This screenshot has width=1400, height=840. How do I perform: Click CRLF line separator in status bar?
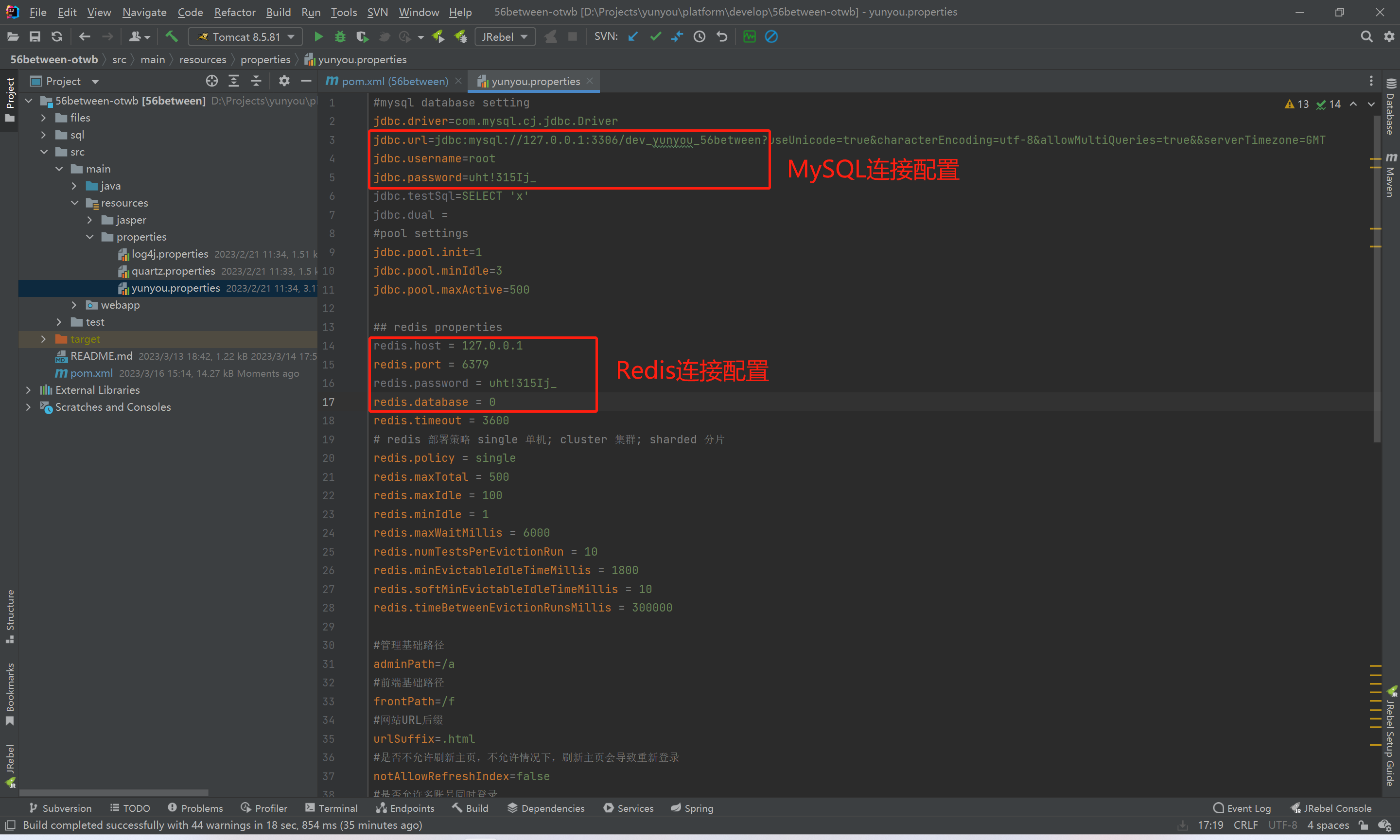tap(1245, 825)
